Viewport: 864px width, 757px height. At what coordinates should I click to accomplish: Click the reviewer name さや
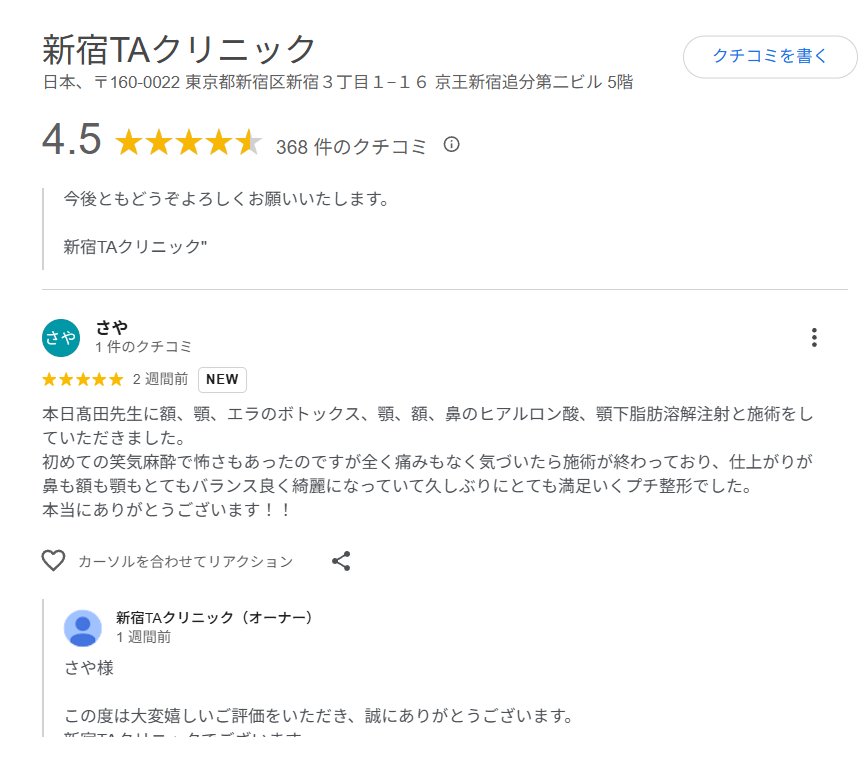tap(111, 327)
